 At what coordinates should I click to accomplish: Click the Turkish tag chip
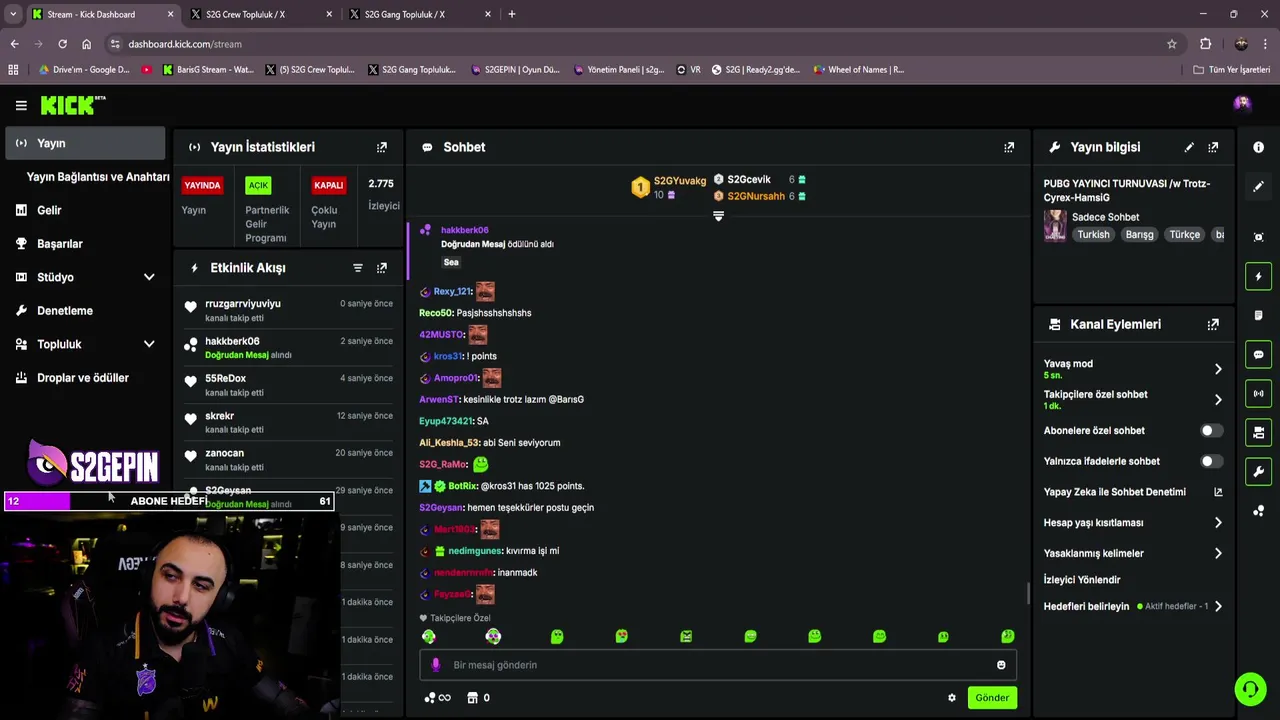pyautogui.click(x=1093, y=235)
